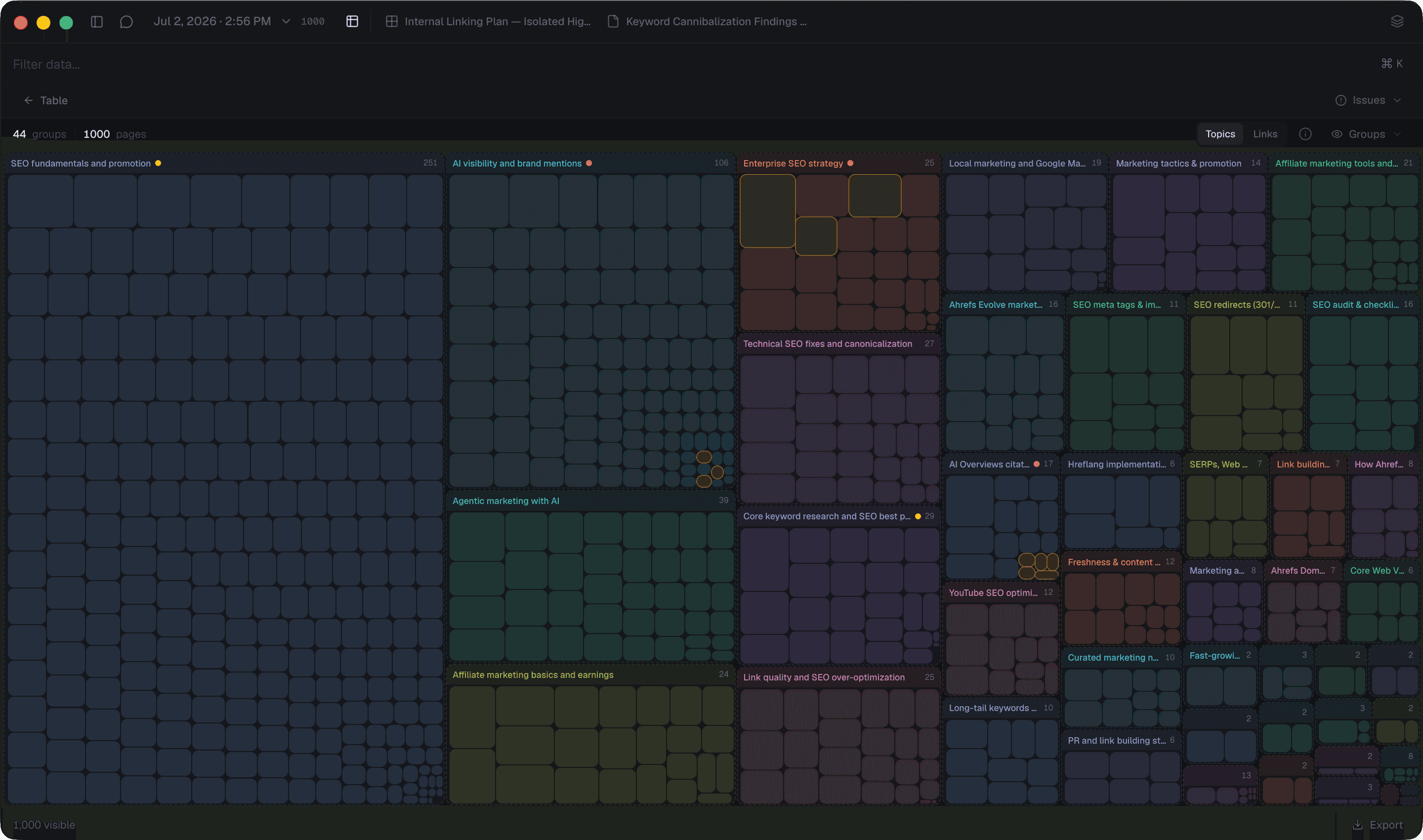Open the Internal Linking Plan tab

pos(488,22)
